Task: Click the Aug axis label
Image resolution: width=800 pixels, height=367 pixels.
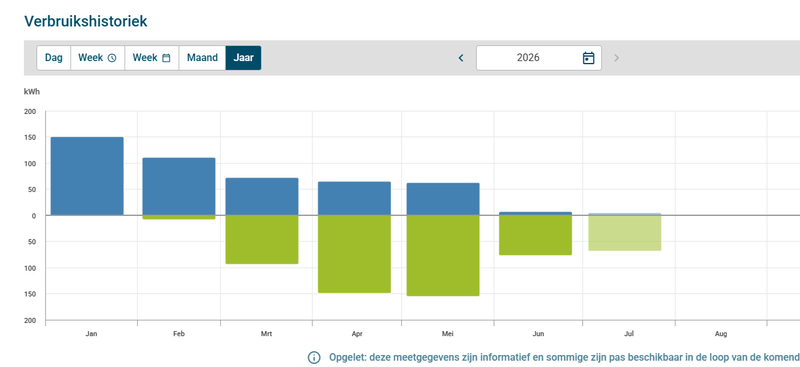Action: (721, 334)
